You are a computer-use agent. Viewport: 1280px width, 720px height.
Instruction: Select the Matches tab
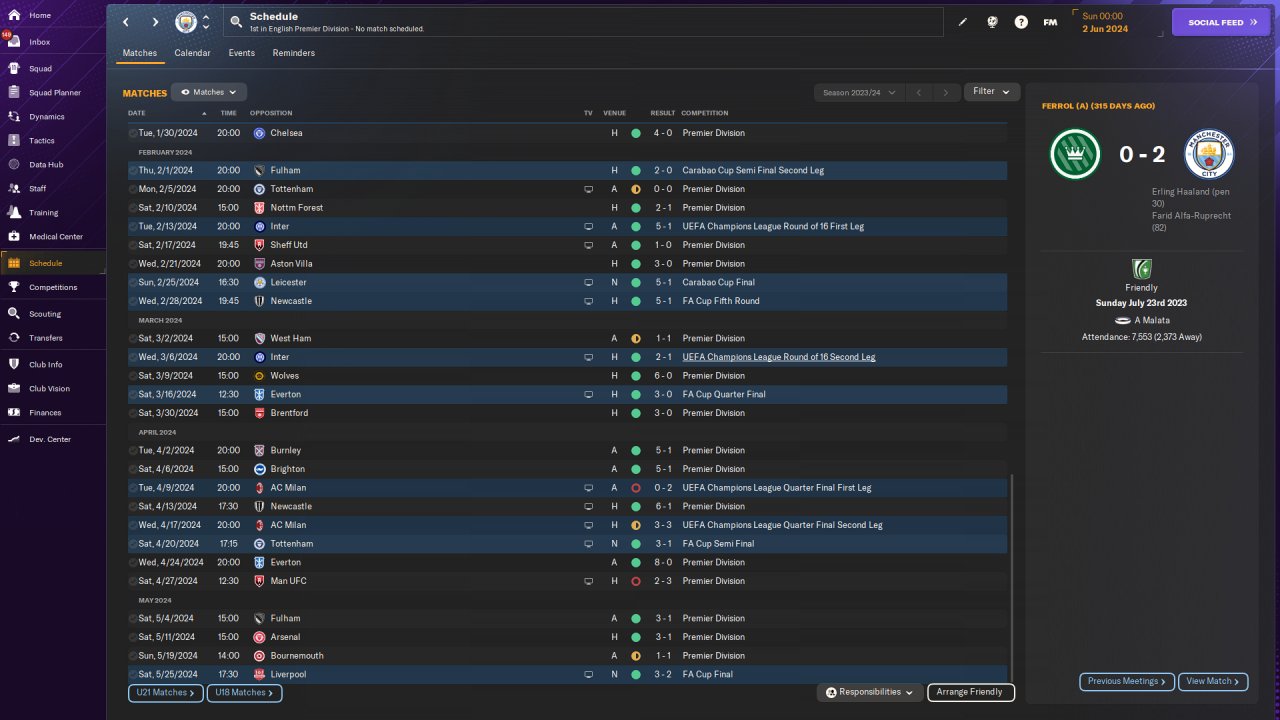(x=140, y=53)
